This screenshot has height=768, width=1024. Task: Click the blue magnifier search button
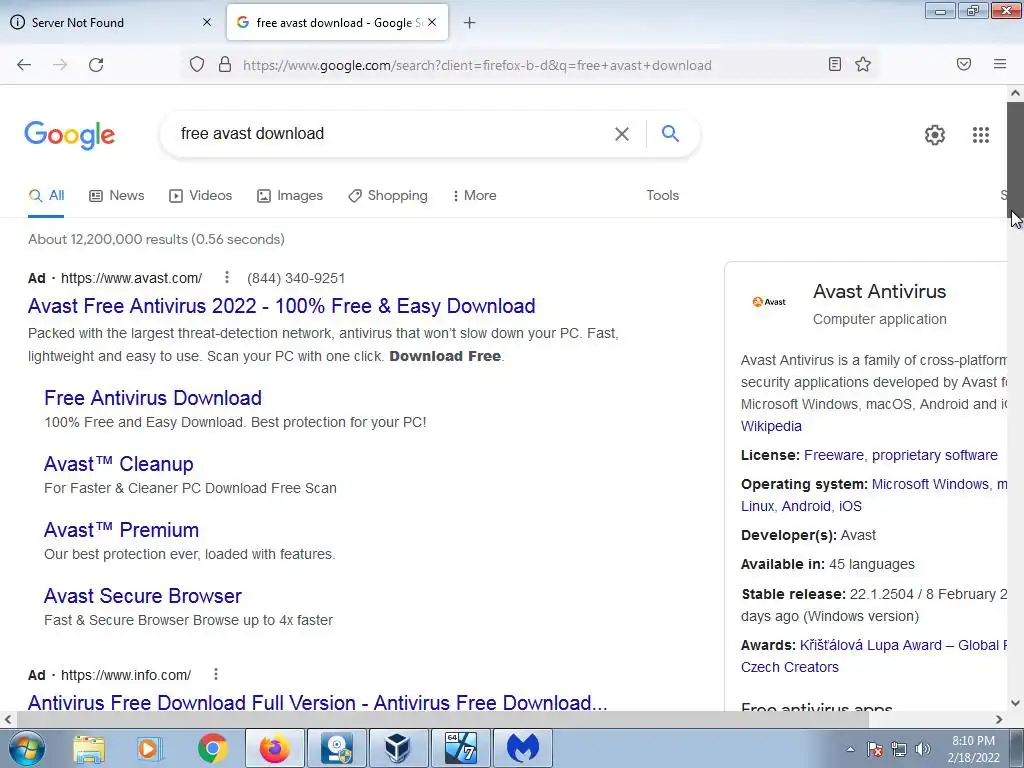[670, 133]
